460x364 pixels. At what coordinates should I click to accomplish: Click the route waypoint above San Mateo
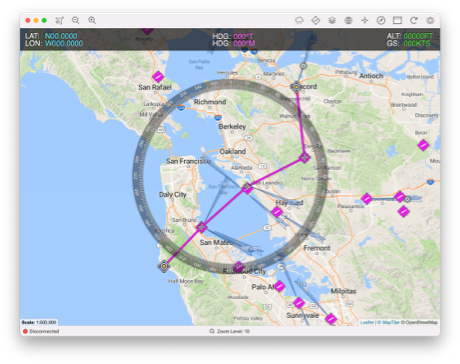click(x=201, y=228)
